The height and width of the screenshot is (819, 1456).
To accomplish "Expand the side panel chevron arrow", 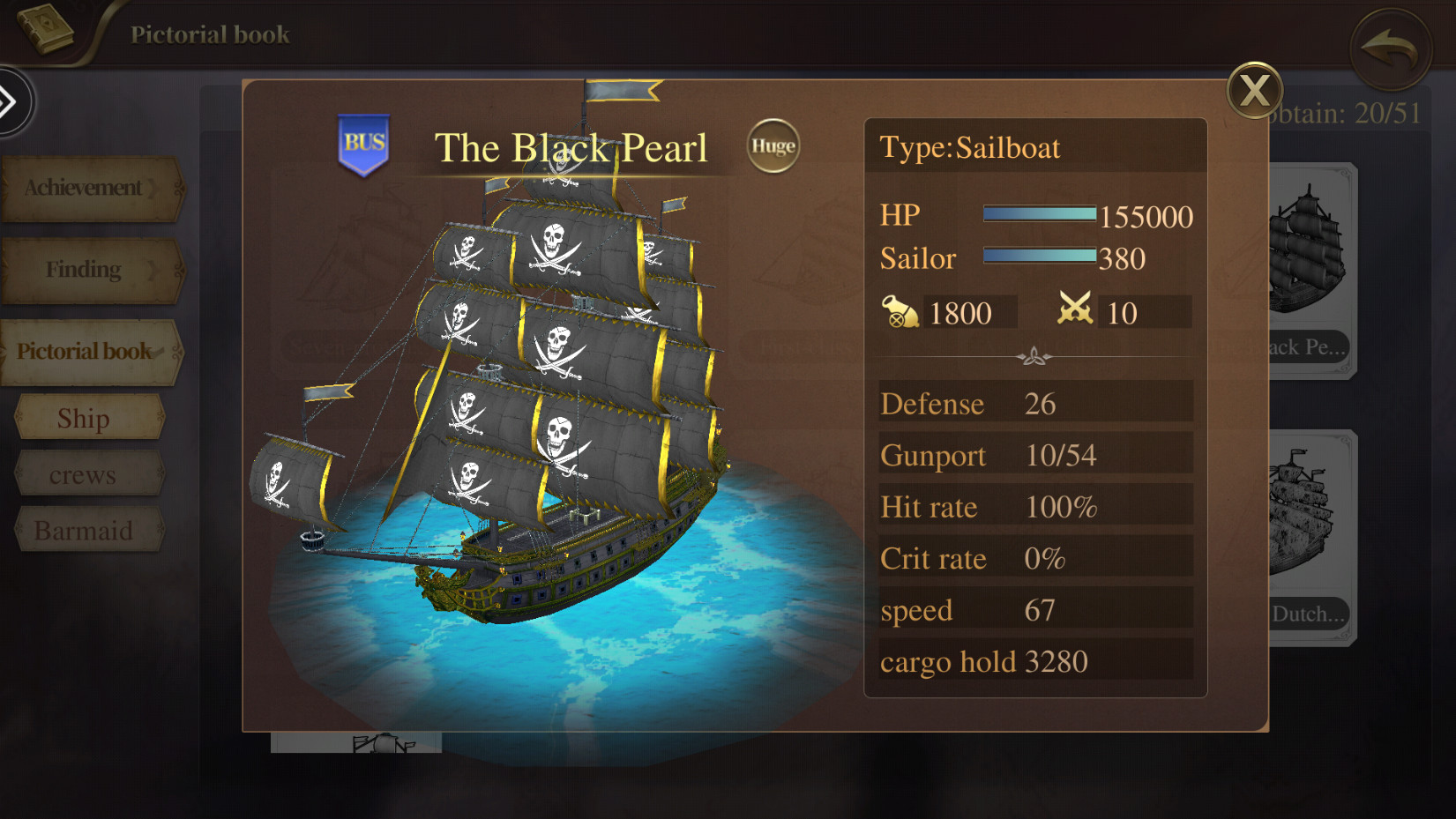I will click(11, 102).
